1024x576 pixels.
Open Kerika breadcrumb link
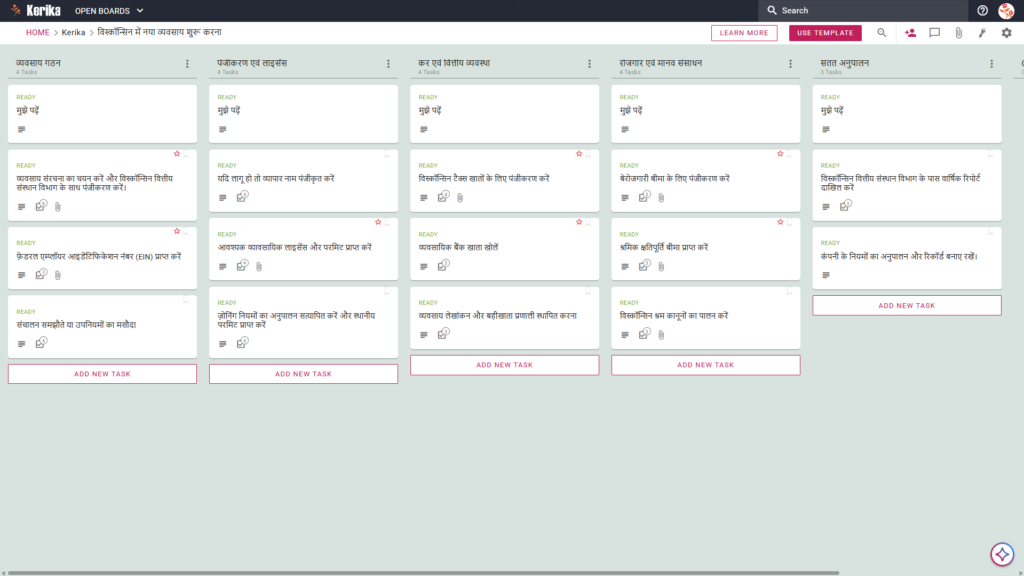(x=73, y=33)
